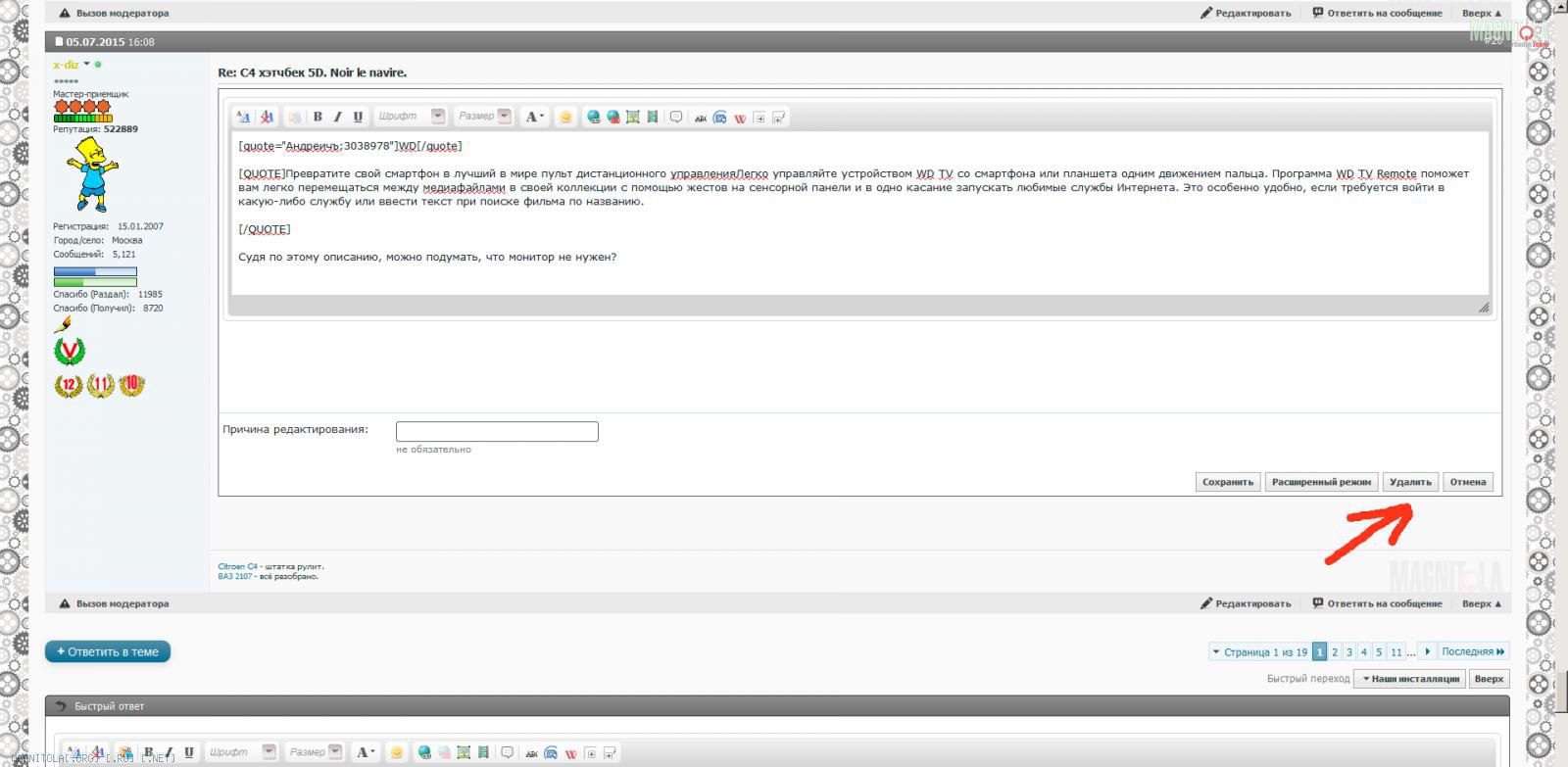1568x767 pixels.
Task: Click the Сохранить button
Action: pos(1228,482)
